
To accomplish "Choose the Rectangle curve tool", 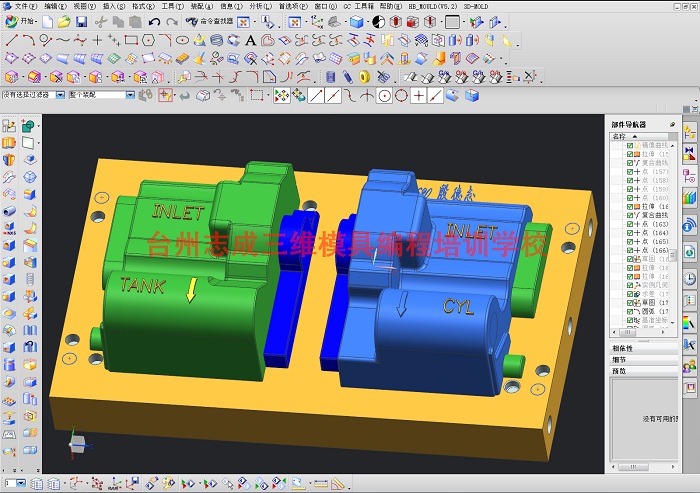I will 131,41.
